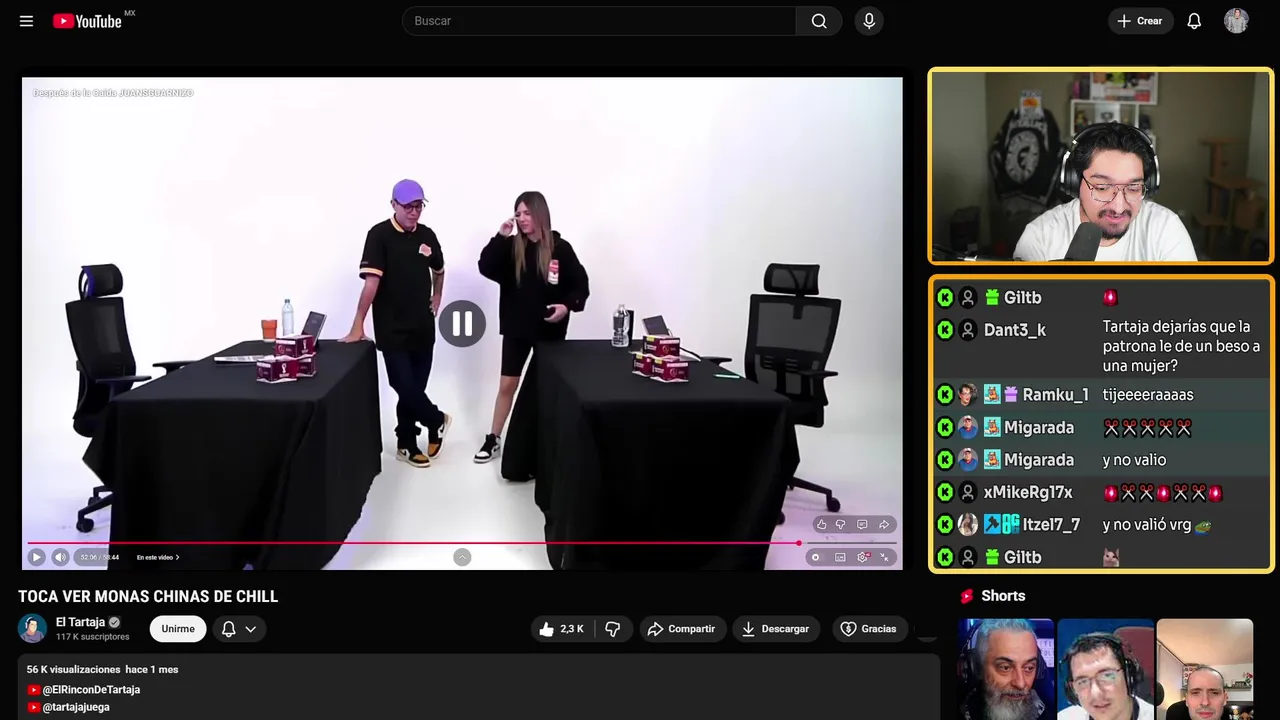The width and height of the screenshot is (1280, 720).
Task: Open the account avatar menu
Action: click(x=1236, y=21)
